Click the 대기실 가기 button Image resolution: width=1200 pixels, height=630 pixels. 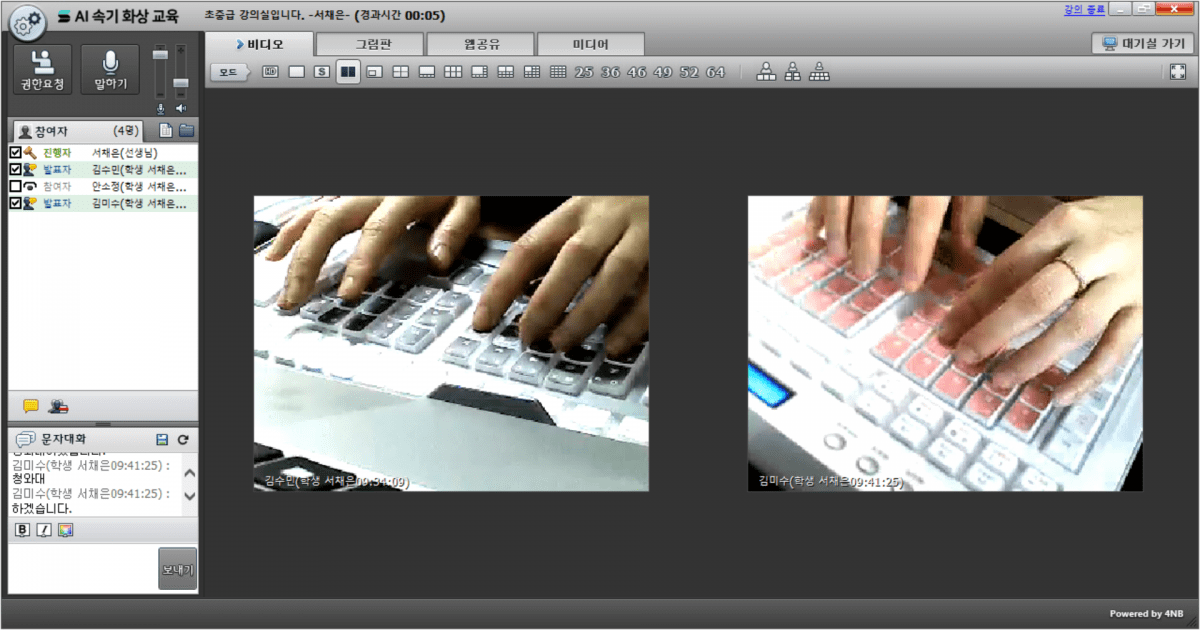pos(1142,44)
